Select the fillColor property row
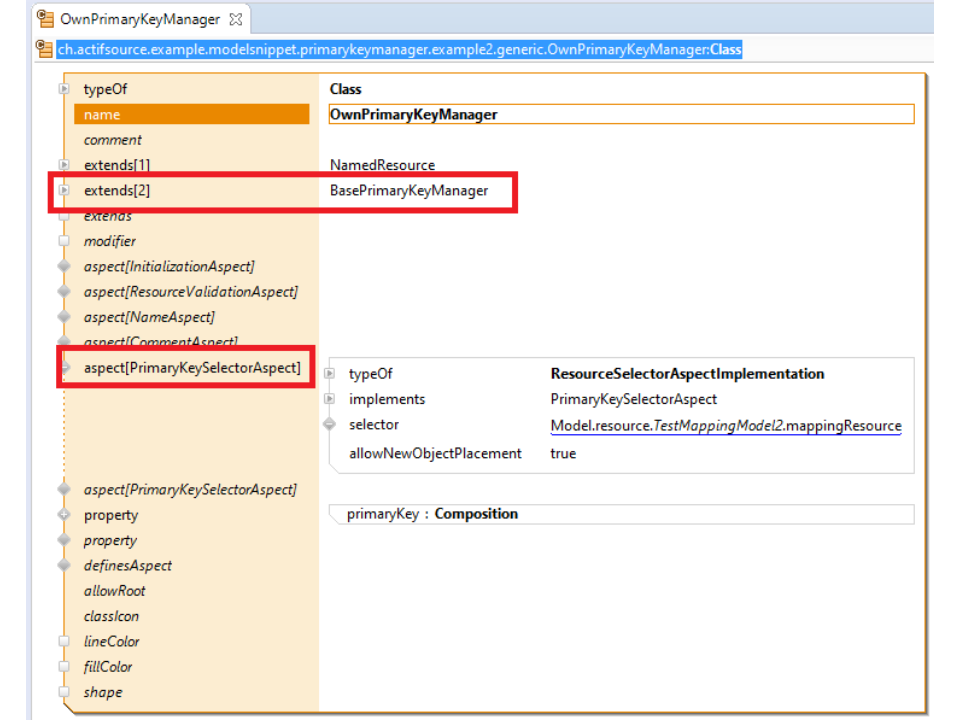 (x=108, y=667)
